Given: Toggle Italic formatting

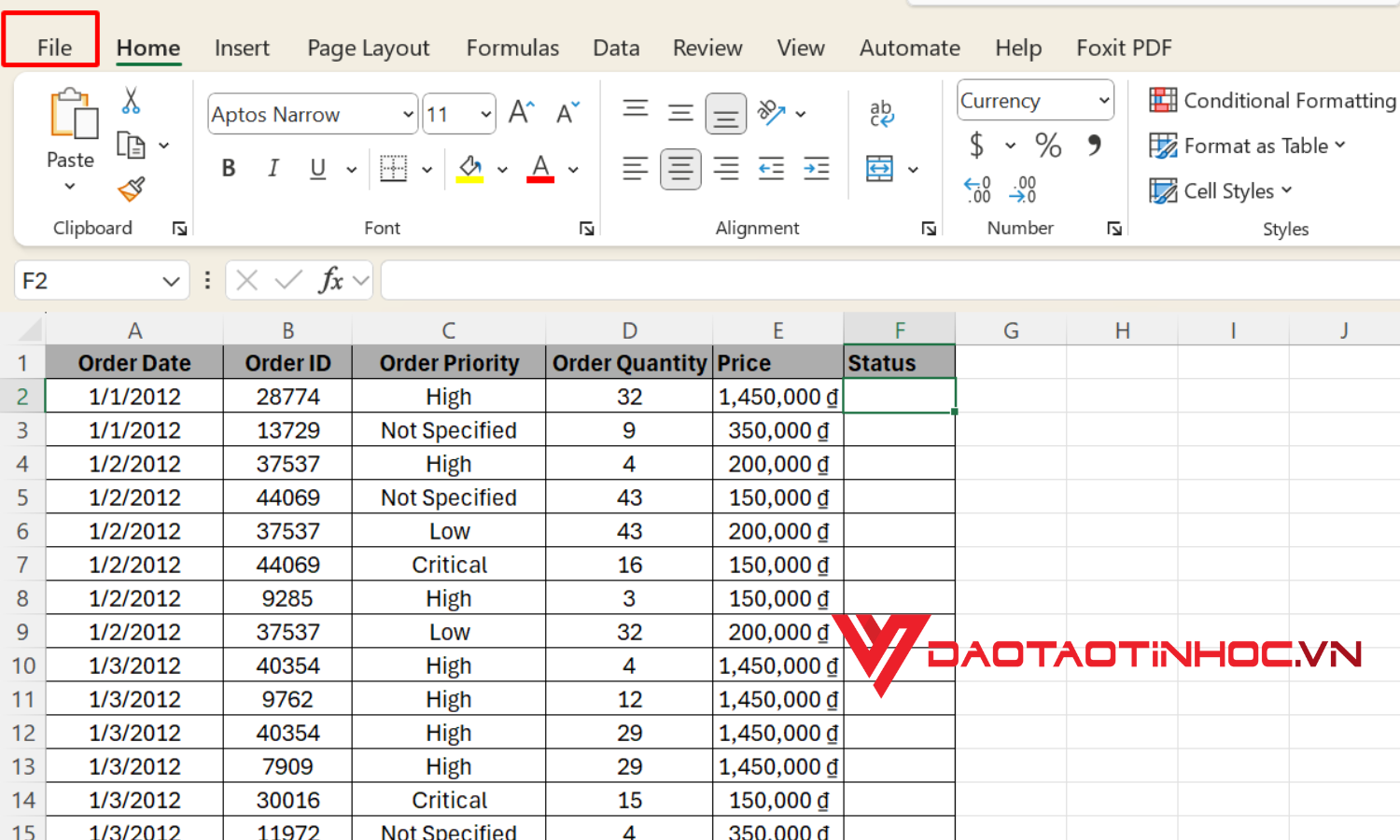Looking at the screenshot, I should tap(273, 169).
